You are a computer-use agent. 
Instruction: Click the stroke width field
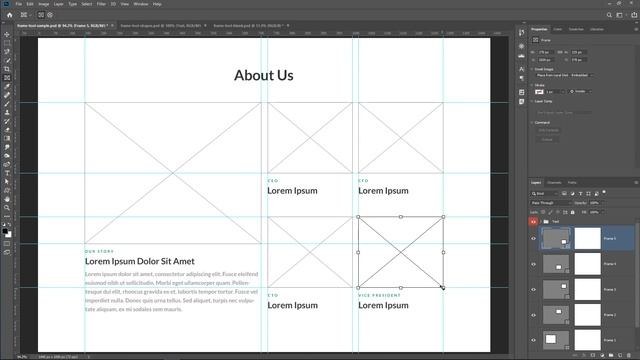tap(553, 91)
